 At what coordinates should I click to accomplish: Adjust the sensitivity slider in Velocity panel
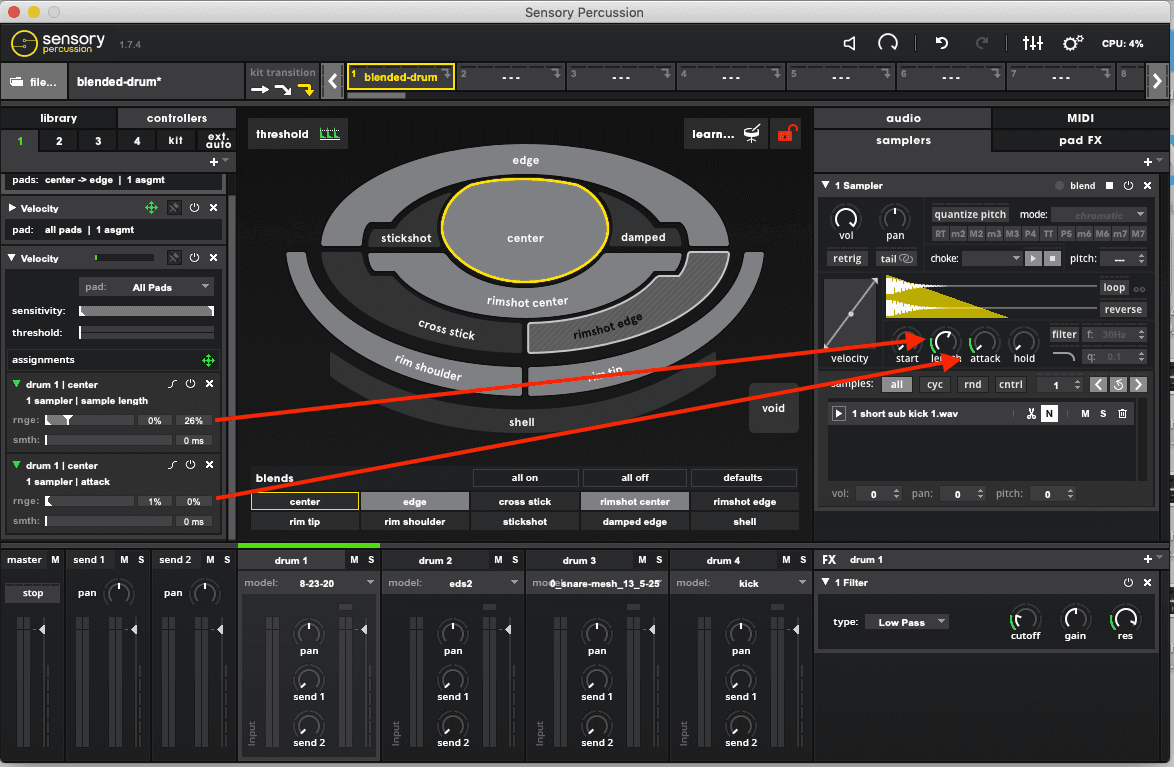146,312
